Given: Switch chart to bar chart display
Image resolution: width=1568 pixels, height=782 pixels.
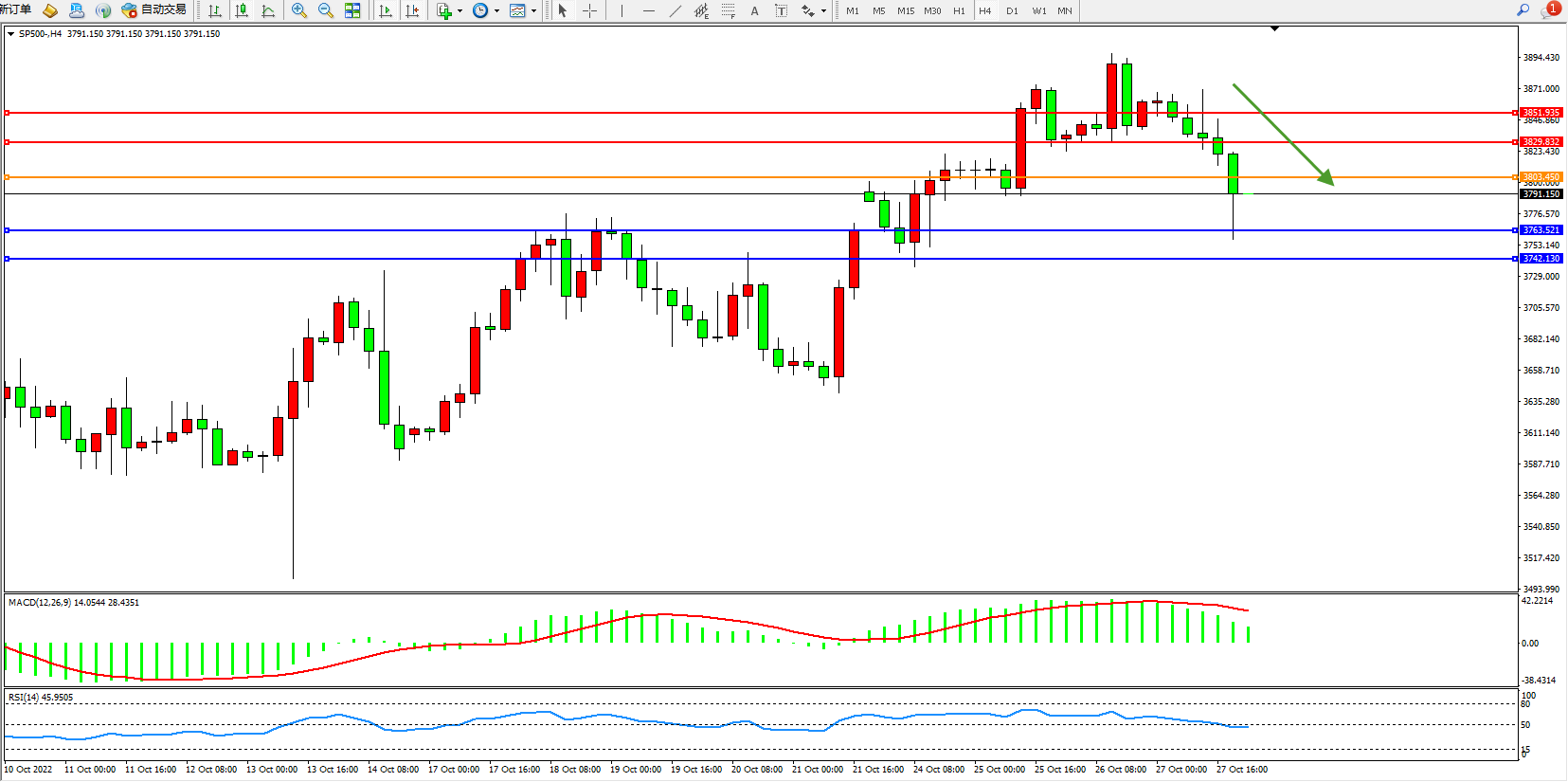Looking at the screenshot, I should coord(215,10).
